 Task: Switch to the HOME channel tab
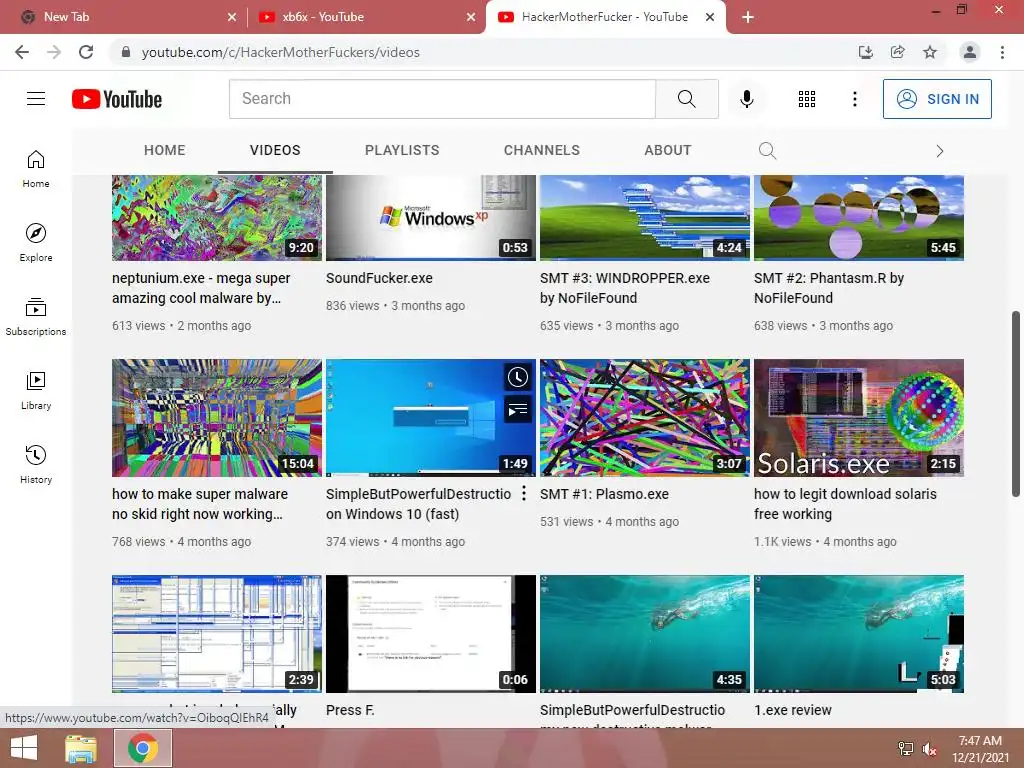pos(165,150)
